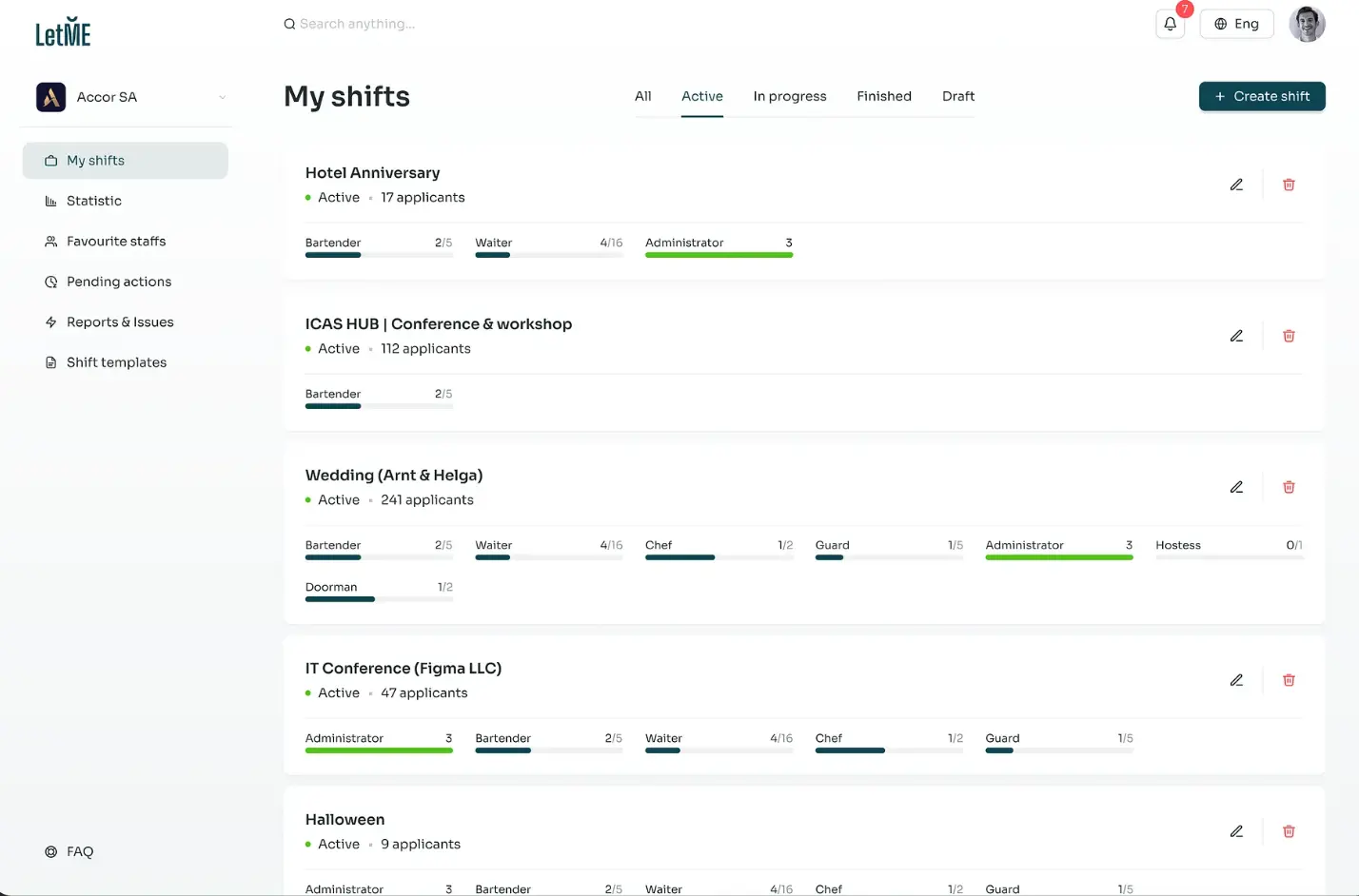Viewport: 1359px width, 896px height.
Task: Edit the Wedding (Arnt & Helga) shift
Action: click(x=1236, y=487)
